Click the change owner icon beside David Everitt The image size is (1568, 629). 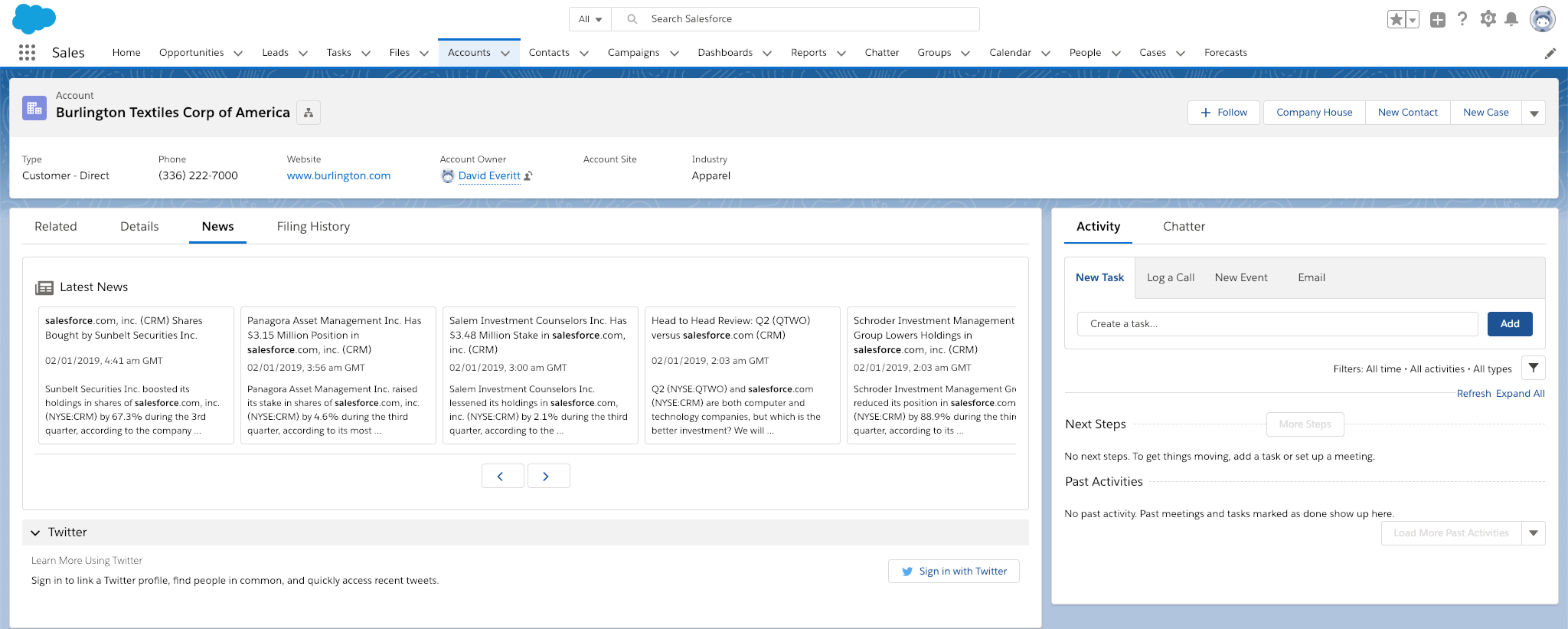click(528, 176)
